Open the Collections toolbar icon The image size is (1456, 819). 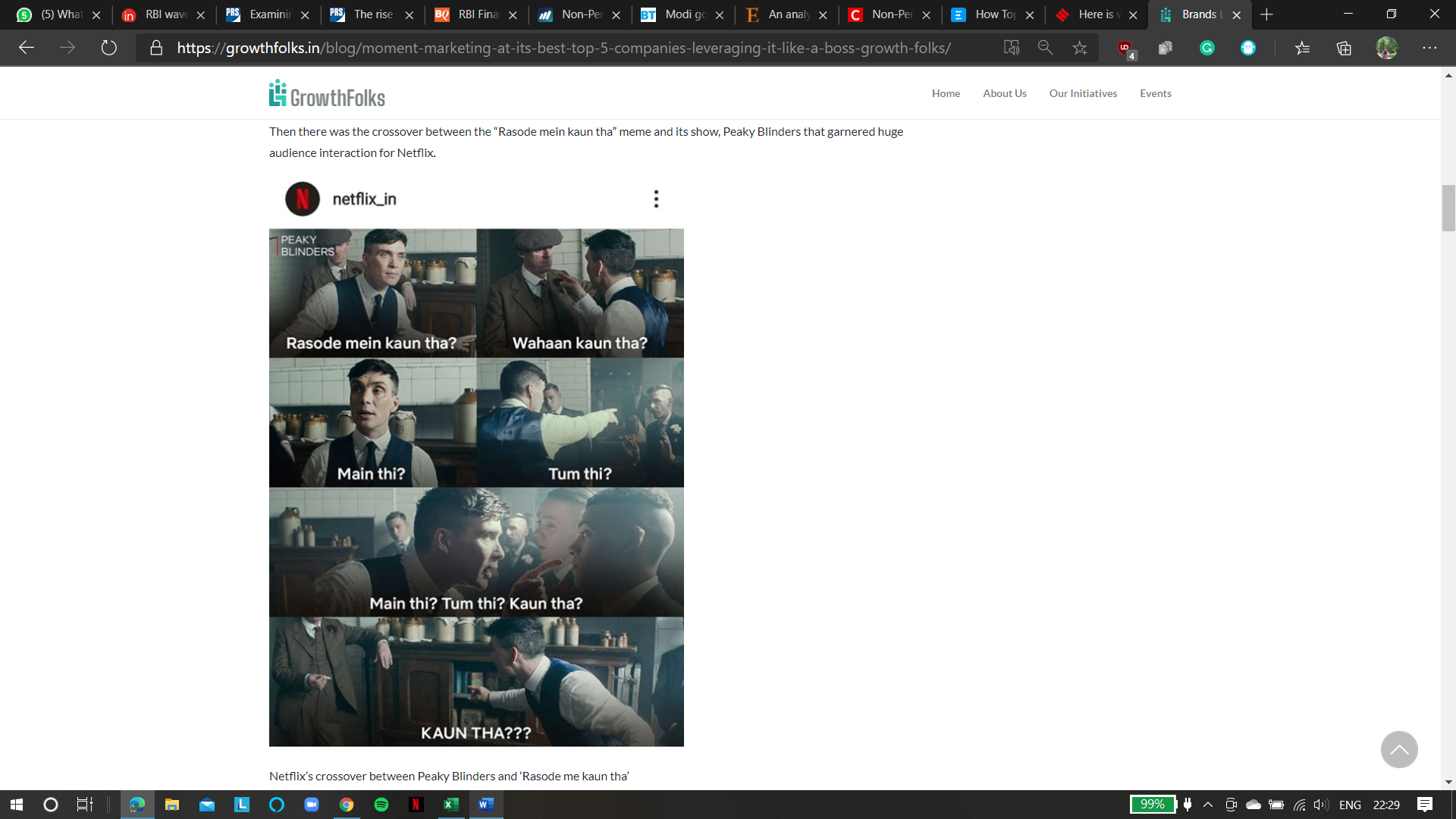click(1344, 48)
